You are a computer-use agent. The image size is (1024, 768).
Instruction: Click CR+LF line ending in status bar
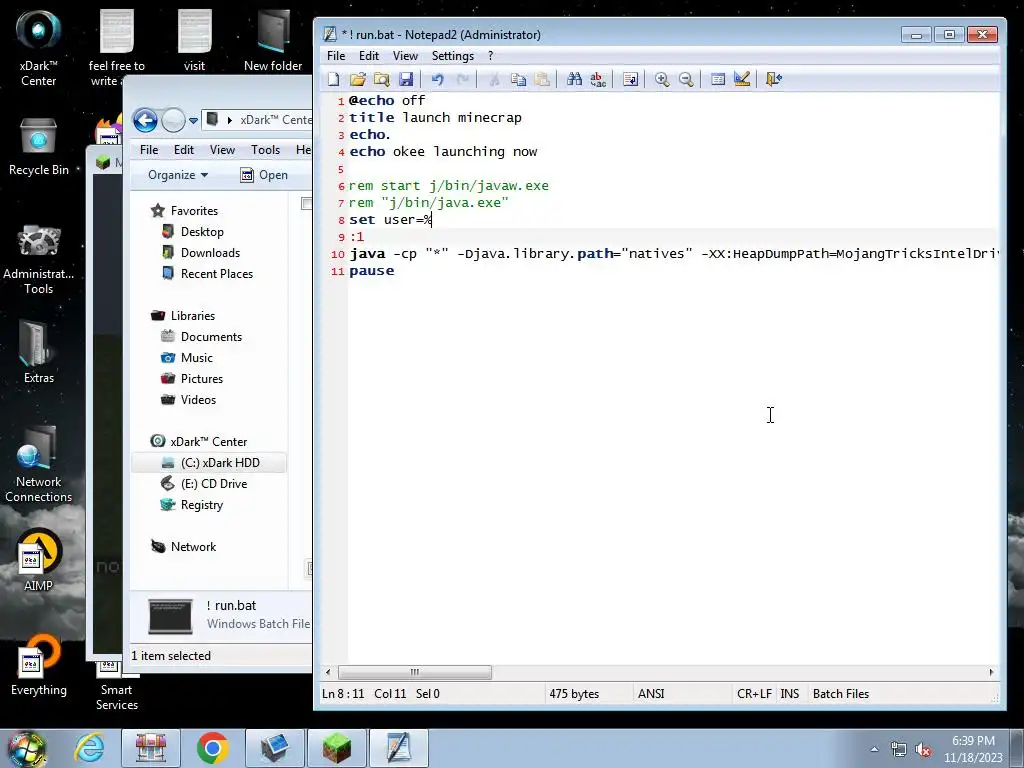[754, 694]
